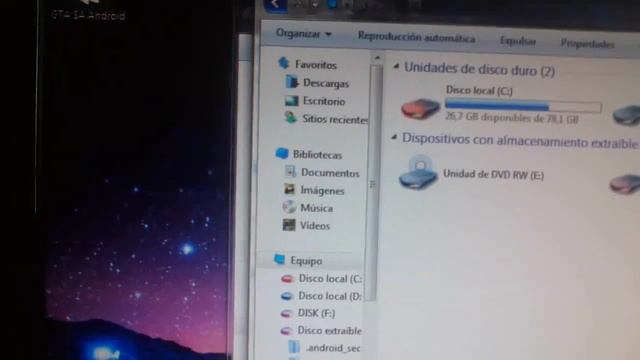The width and height of the screenshot is (640, 360).
Task: Click the GB disponibles text under C:
Action: [511, 118]
